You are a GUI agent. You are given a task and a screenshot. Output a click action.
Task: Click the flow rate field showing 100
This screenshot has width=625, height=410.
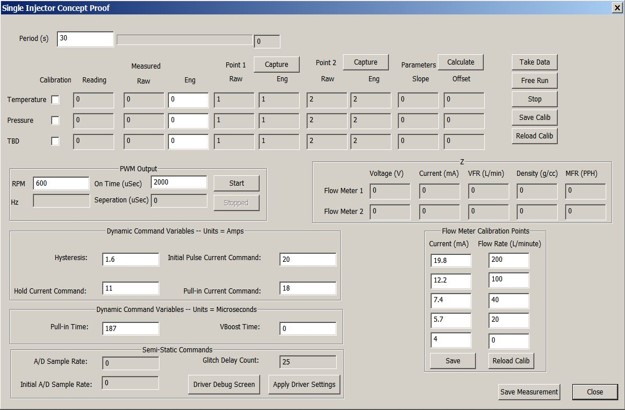[509, 280]
